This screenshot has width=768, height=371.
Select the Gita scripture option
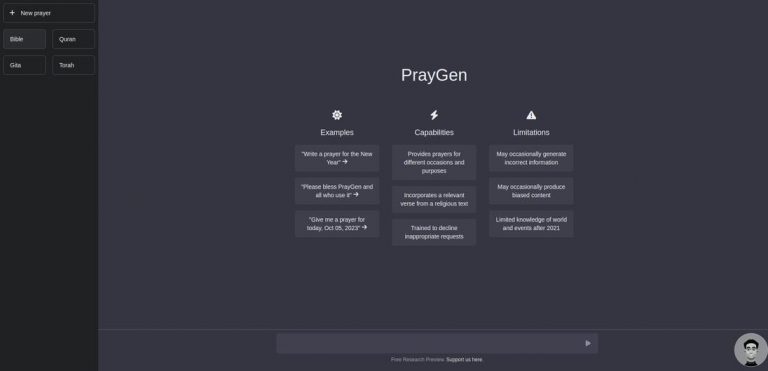(x=24, y=65)
